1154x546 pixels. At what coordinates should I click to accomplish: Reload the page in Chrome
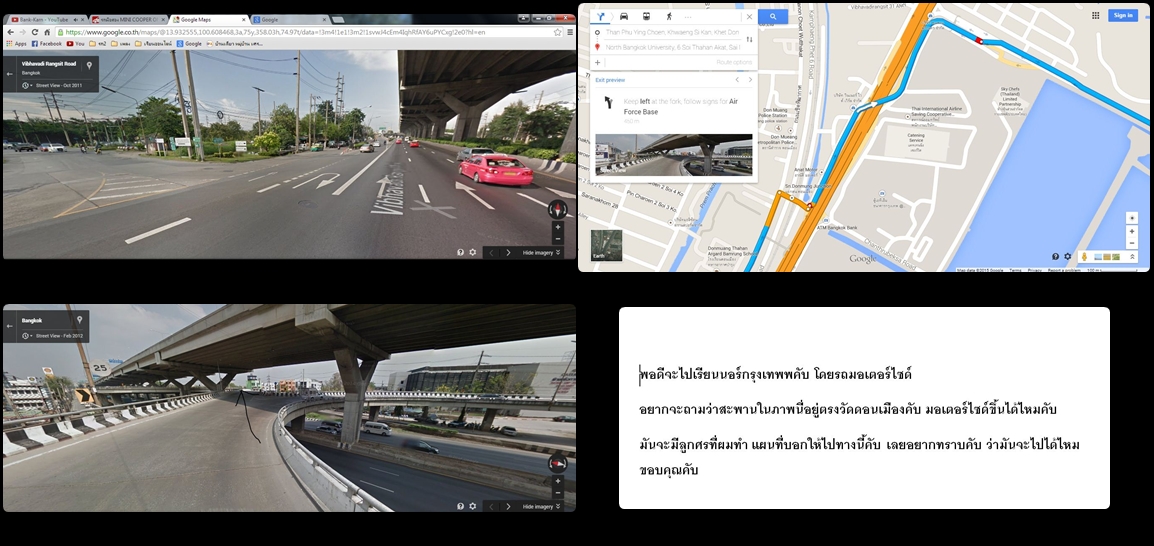point(35,32)
